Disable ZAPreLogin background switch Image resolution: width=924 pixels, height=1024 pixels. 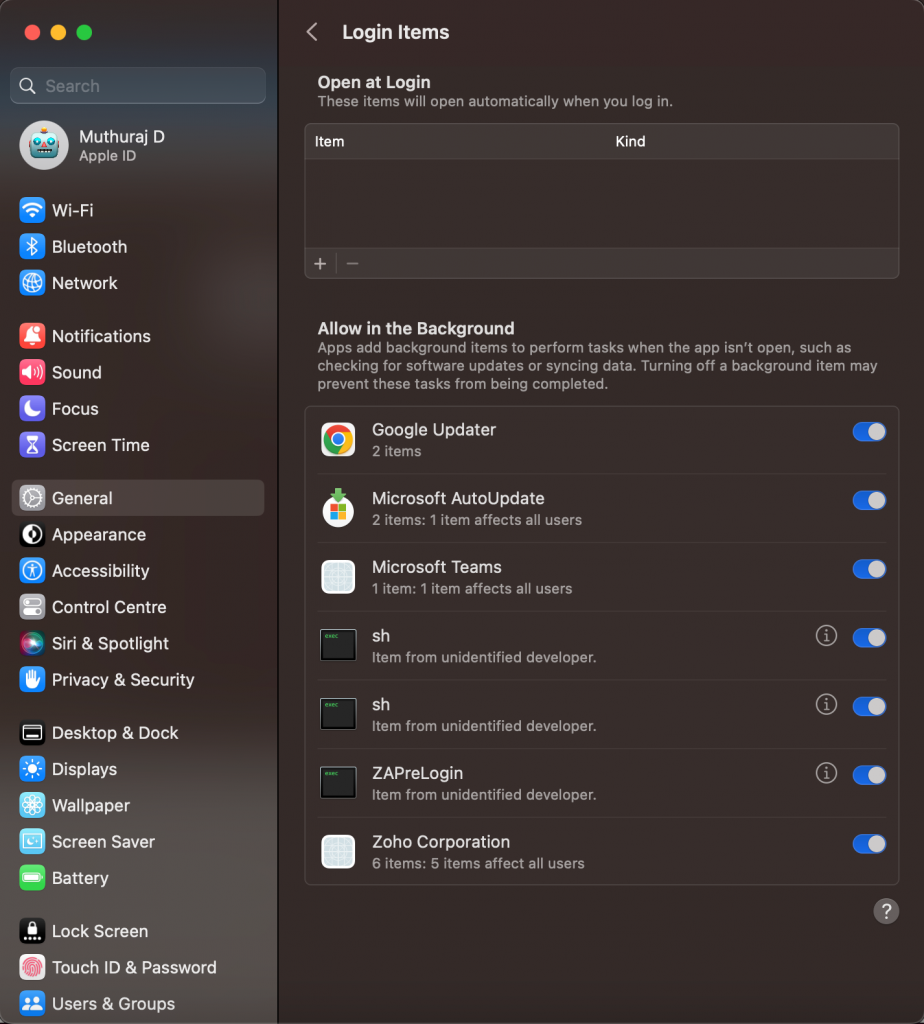pyautogui.click(x=869, y=775)
